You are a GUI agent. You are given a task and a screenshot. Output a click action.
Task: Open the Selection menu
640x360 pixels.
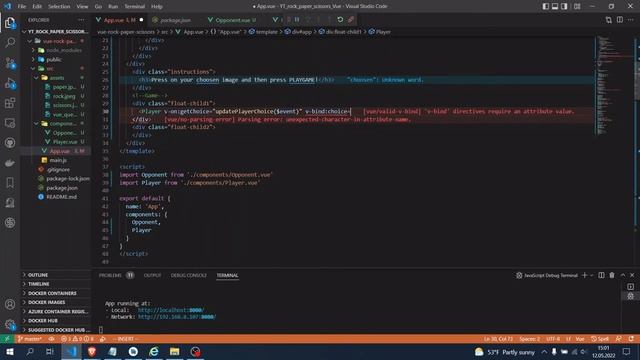pos(59,7)
